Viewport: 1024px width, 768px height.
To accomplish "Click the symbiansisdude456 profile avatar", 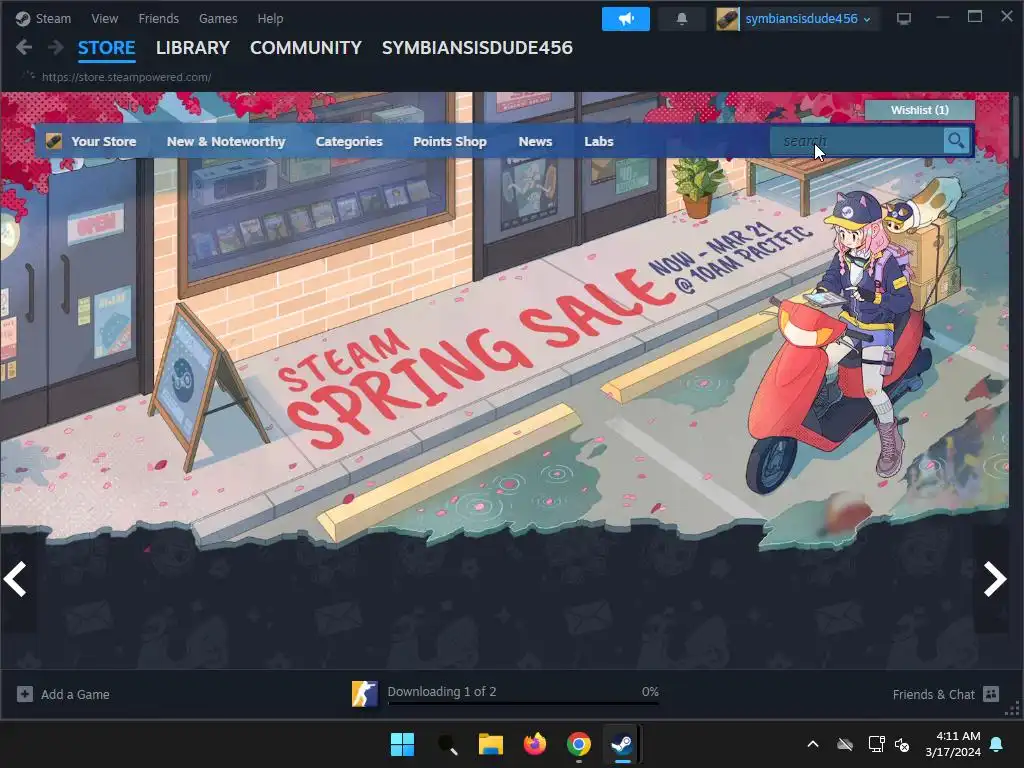I will [x=728, y=19].
